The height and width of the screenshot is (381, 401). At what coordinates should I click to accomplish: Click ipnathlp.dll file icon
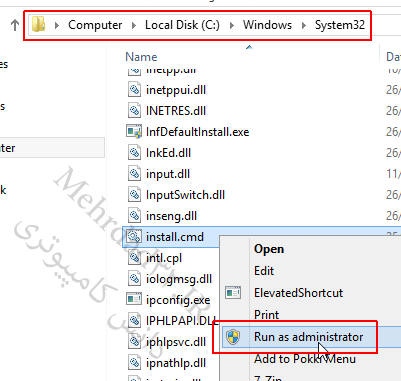point(134,363)
